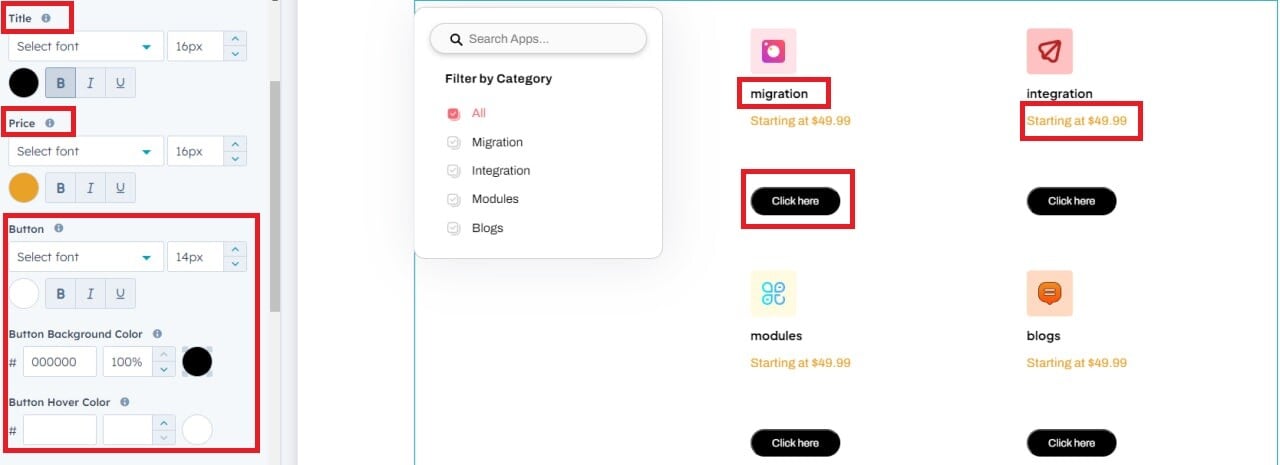Open the Button font dropdown
1280x465 pixels.
click(86, 257)
